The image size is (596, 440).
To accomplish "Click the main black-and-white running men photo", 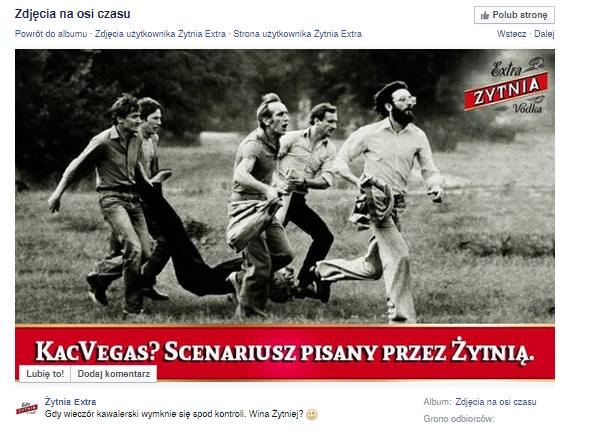I will tap(285, 186).
